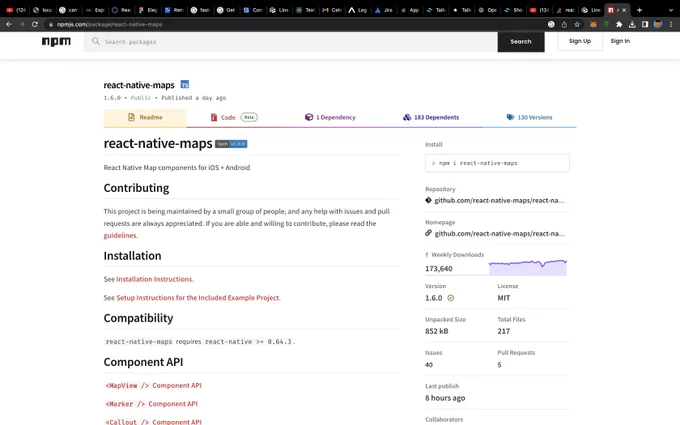
Task: Click the Pull Requests count 5
Action: coord(499,365)
